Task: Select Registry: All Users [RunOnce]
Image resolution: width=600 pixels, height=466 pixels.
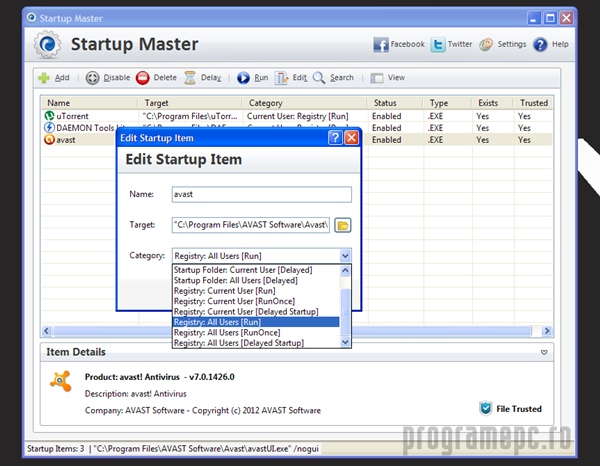Action: coord(256,332)
